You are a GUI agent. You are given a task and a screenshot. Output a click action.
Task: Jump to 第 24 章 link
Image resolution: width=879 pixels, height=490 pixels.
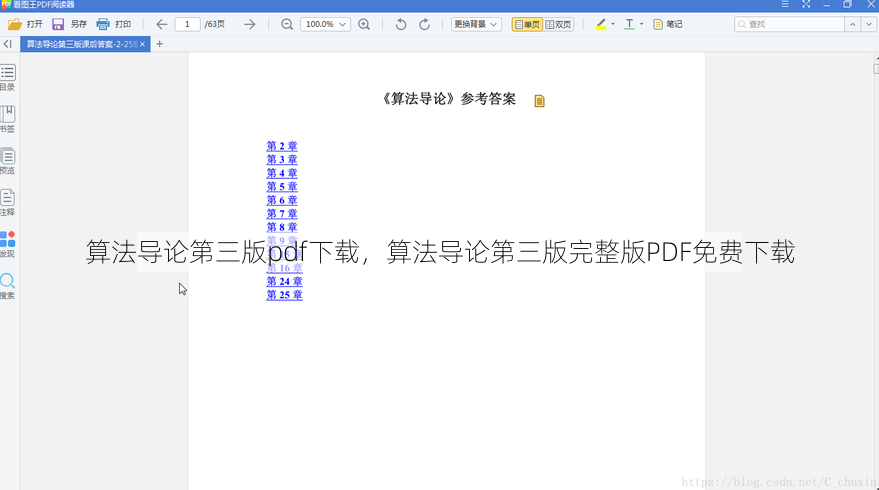(x=284, y=281)
